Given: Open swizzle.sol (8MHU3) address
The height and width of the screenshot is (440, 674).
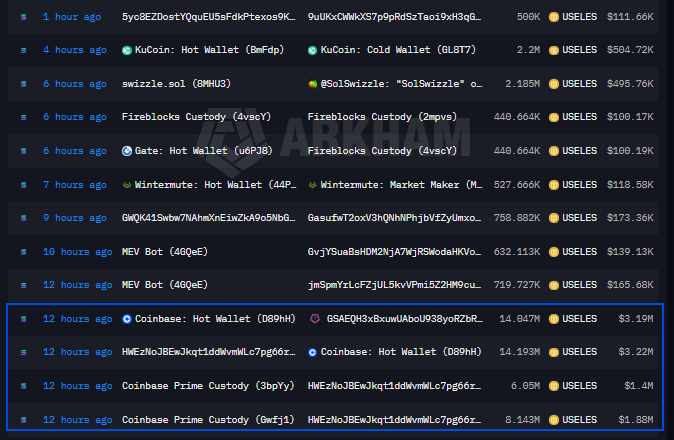Looking at the screenshot, I should [x=176, y=84].
